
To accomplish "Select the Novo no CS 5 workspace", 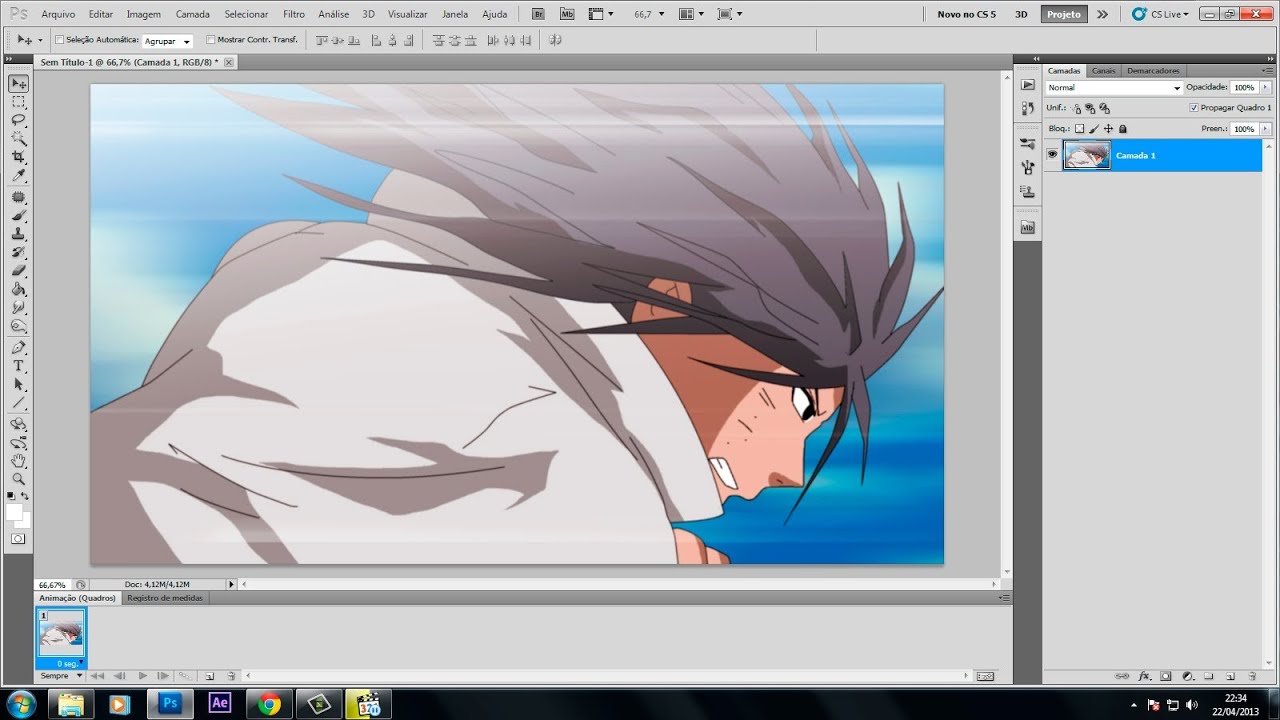I will [966, 14].
